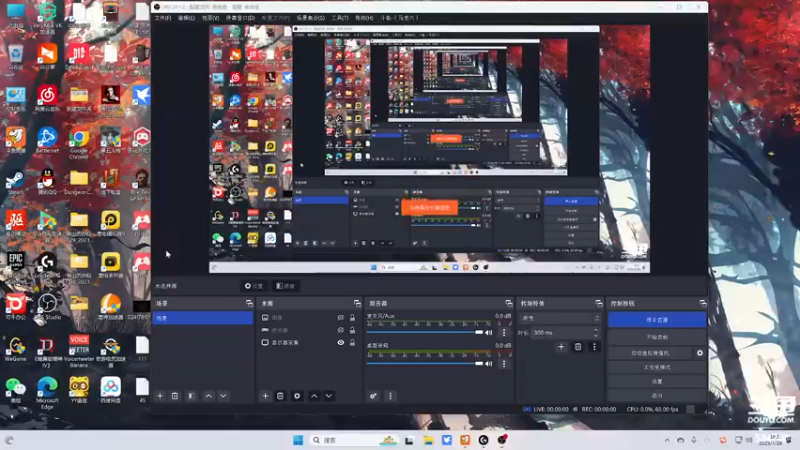Open transition type dropdown
The image size is (800, 450).
pos(560,318)
